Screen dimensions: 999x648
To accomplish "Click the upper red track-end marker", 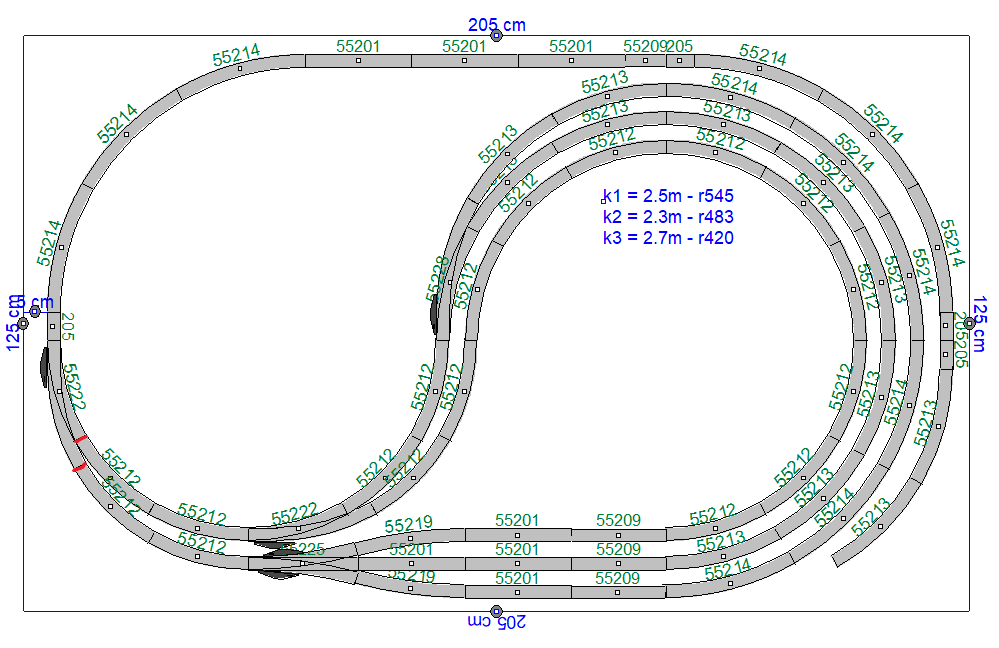I will [81, 438].
